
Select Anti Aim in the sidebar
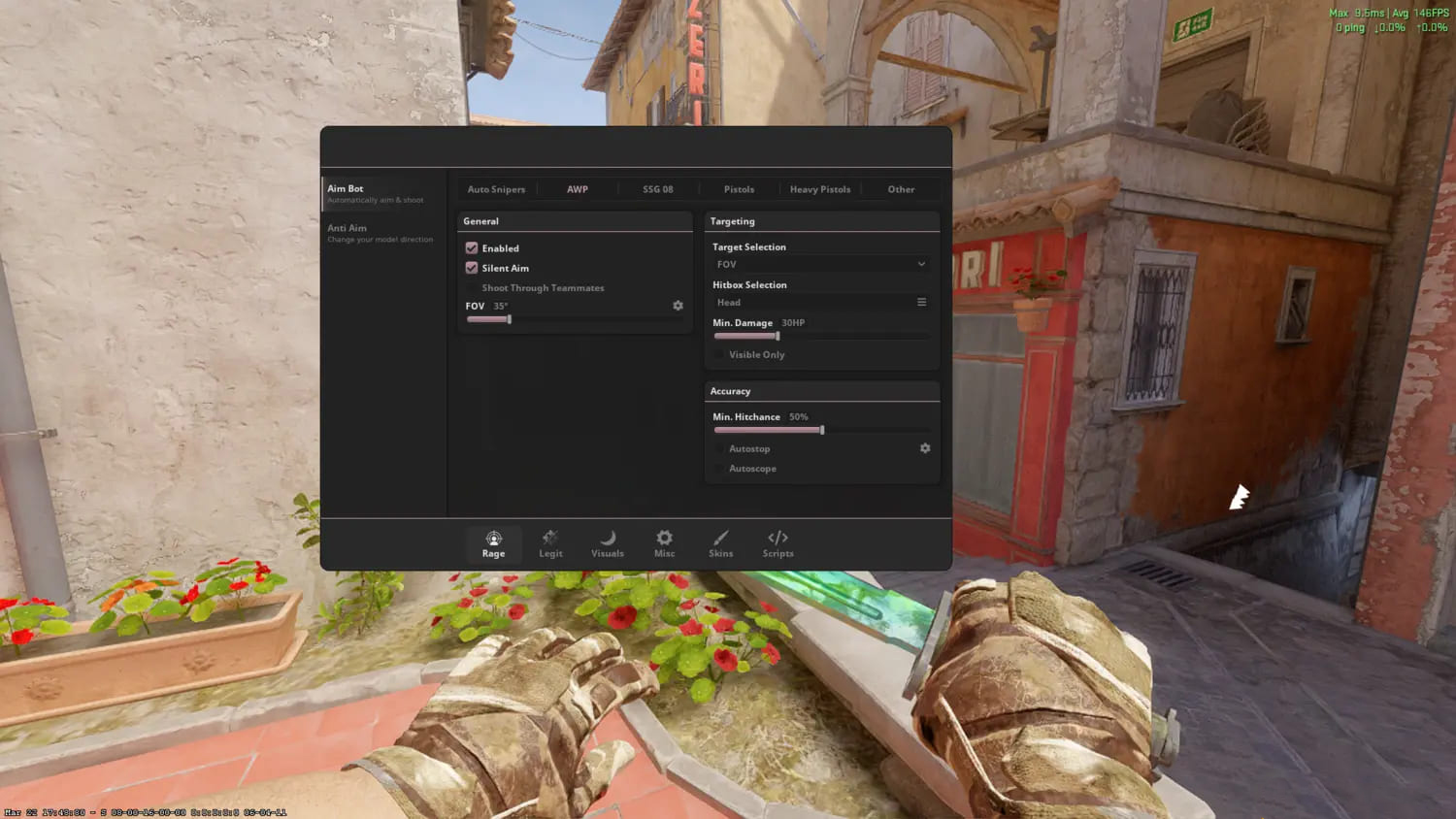[383, 233]
